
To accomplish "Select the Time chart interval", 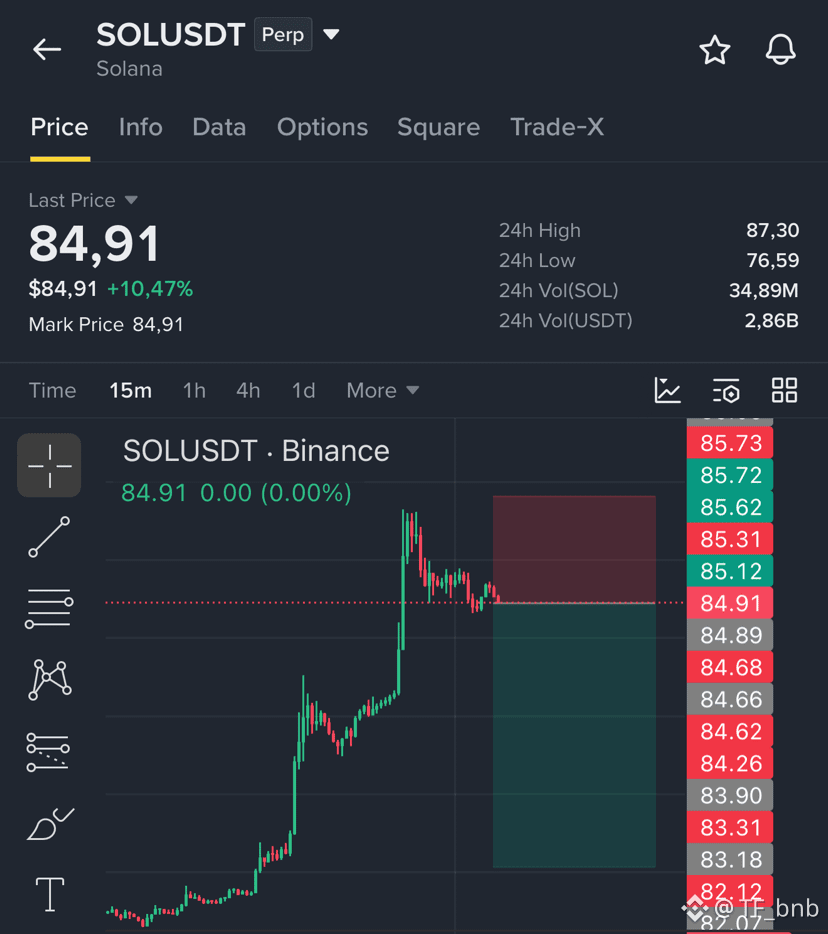I will pyautogui.click(x=52, y=391).
